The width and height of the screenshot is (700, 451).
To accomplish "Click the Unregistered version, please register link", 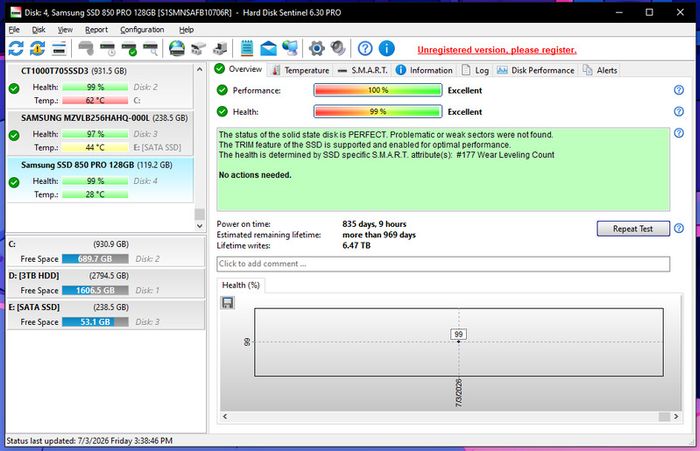I will (x=497, y=50).
